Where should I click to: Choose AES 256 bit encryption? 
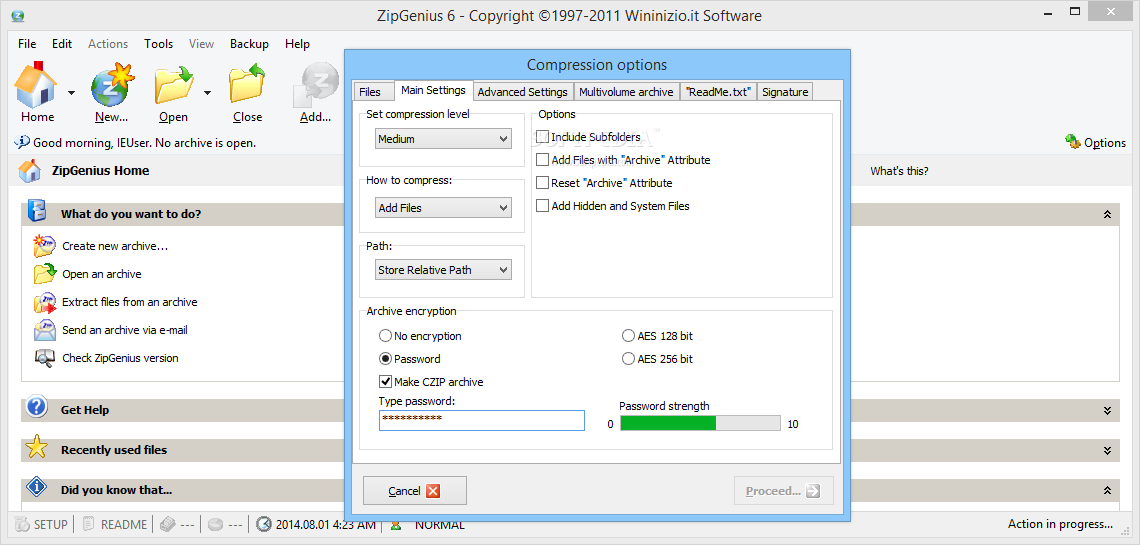point(628,359)
